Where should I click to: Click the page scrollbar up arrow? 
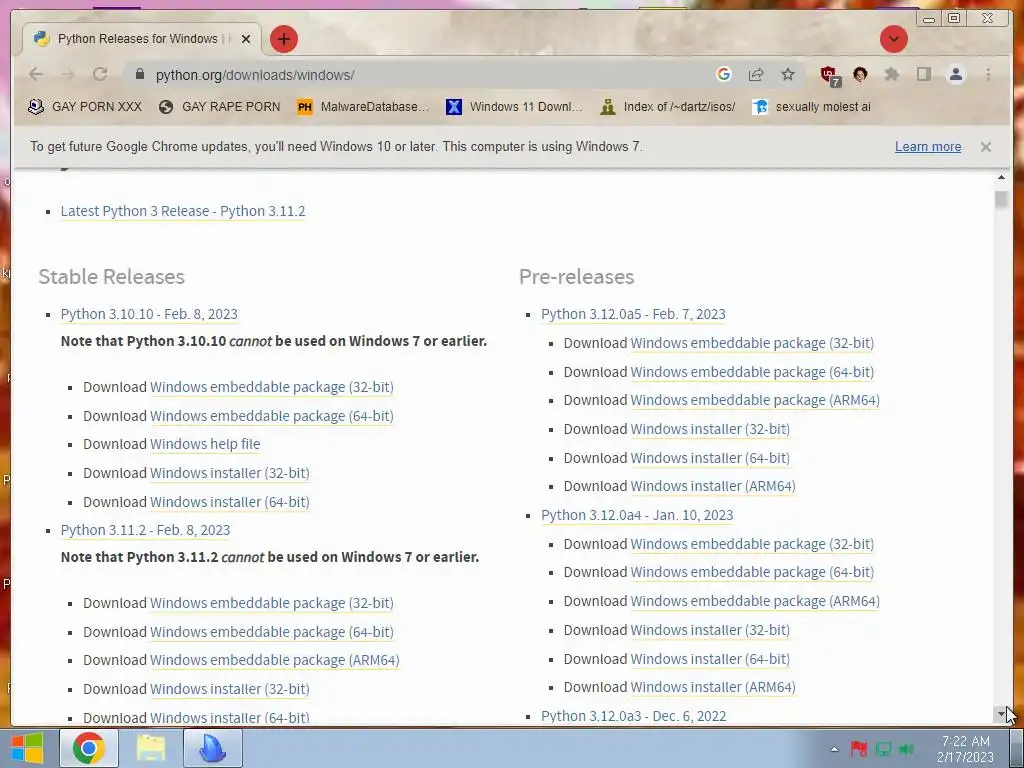coord(1001,178)
